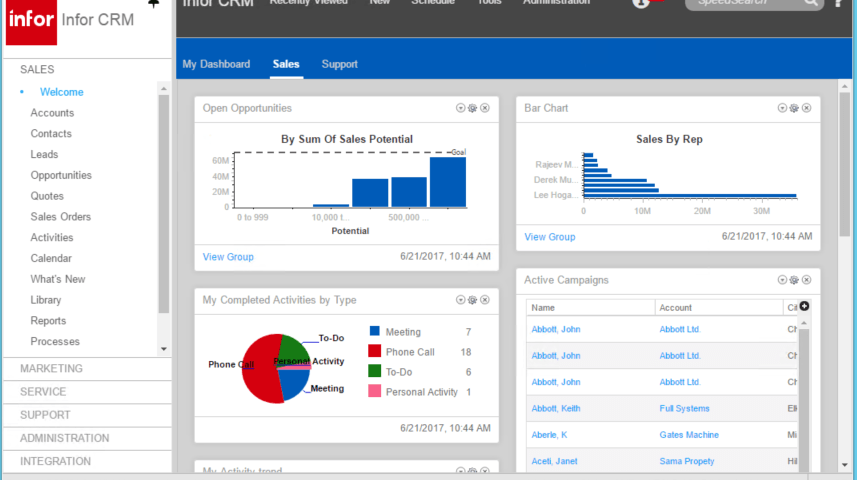Collapse the Bar Chart widget

click(782, 108)
